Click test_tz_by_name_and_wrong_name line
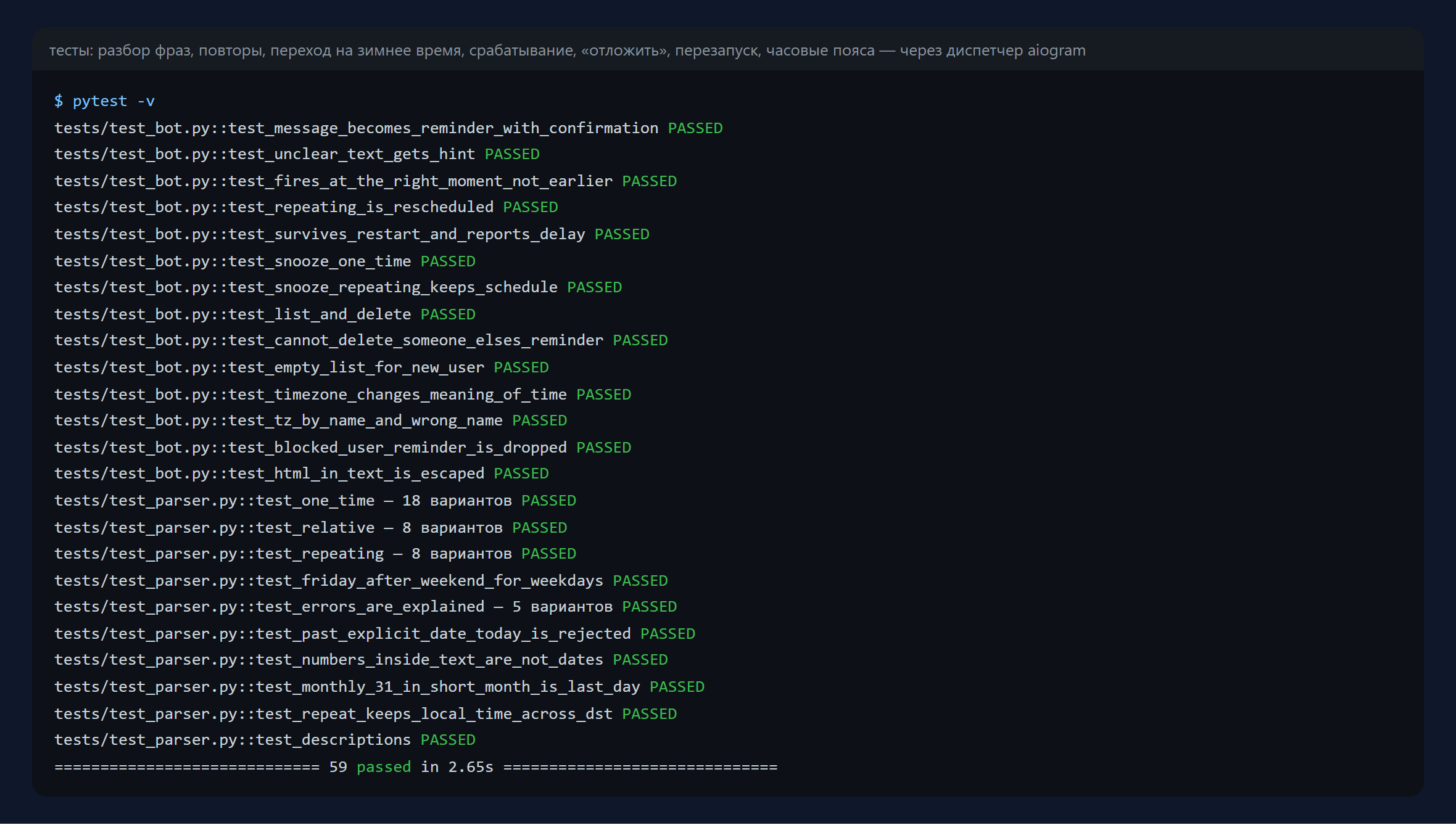The width and height of the screenshot is (1456, 825). click(311, 421)
